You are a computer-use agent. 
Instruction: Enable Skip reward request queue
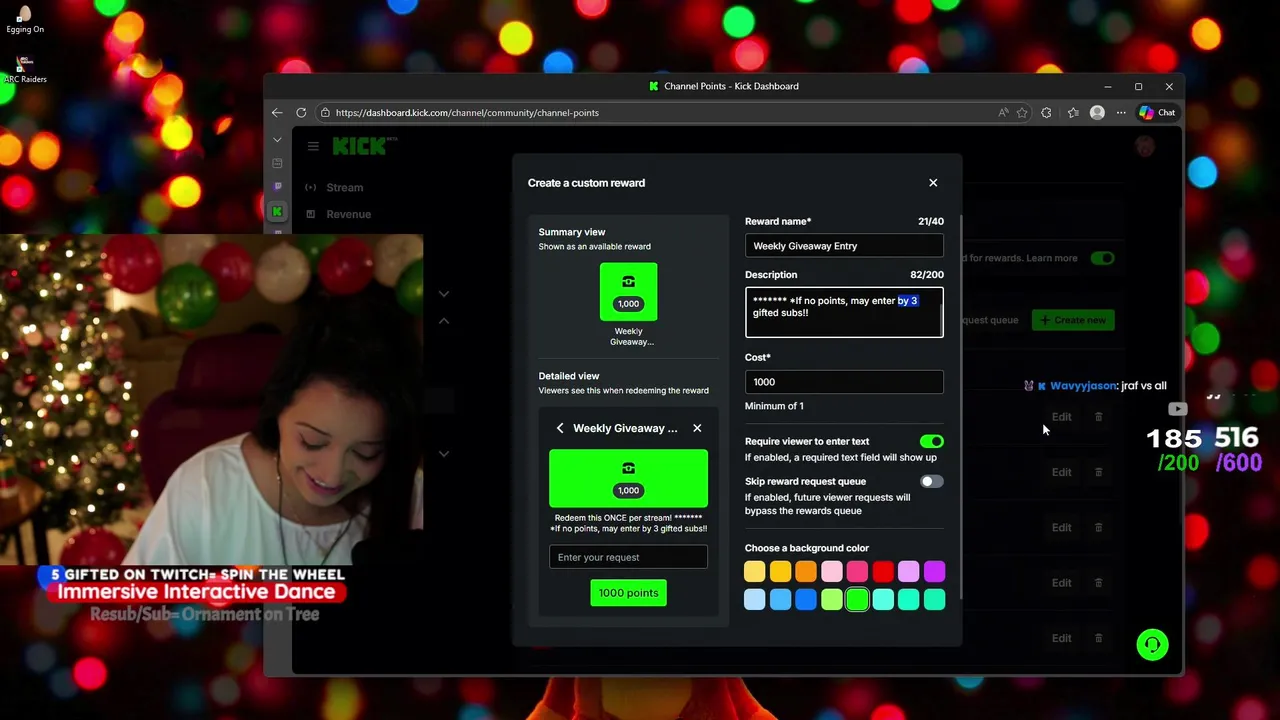(931, 481)
